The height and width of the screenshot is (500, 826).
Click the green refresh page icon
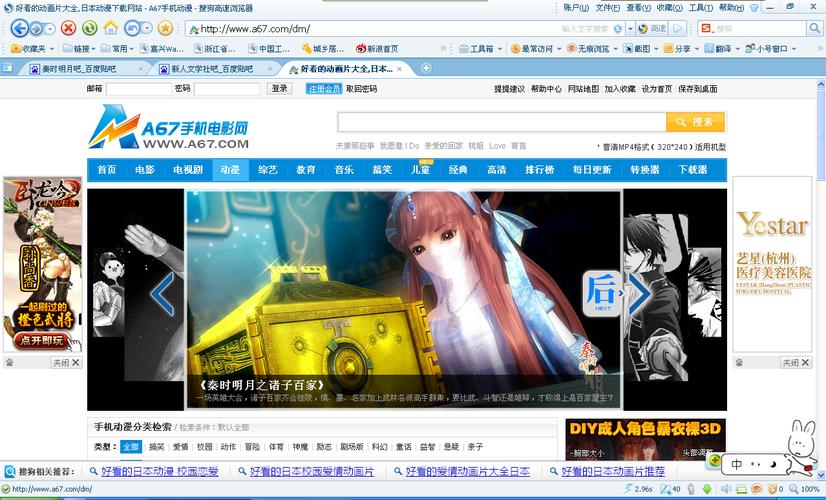coord(89,28)
